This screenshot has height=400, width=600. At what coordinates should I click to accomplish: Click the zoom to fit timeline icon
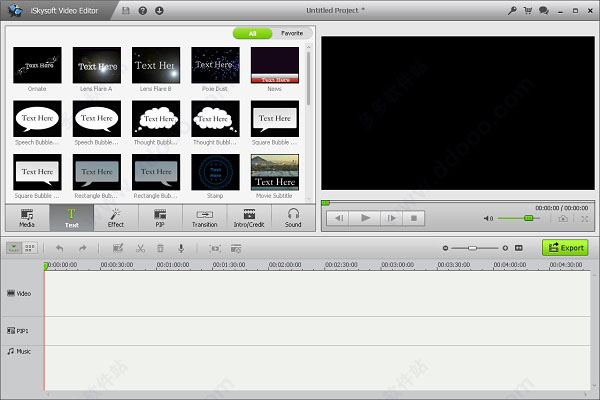click(518, 248)
